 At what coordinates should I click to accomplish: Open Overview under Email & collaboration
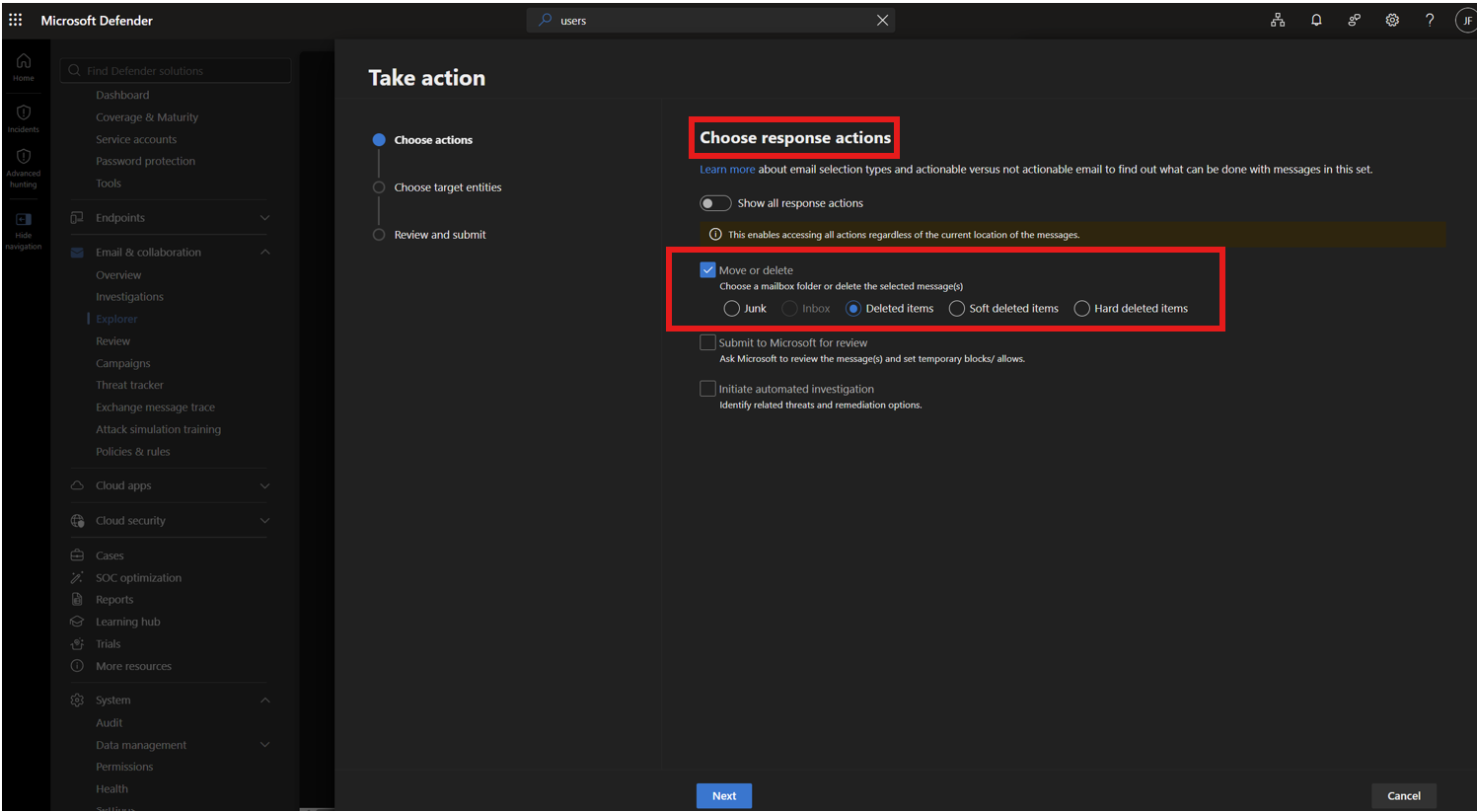click(118, 275)
